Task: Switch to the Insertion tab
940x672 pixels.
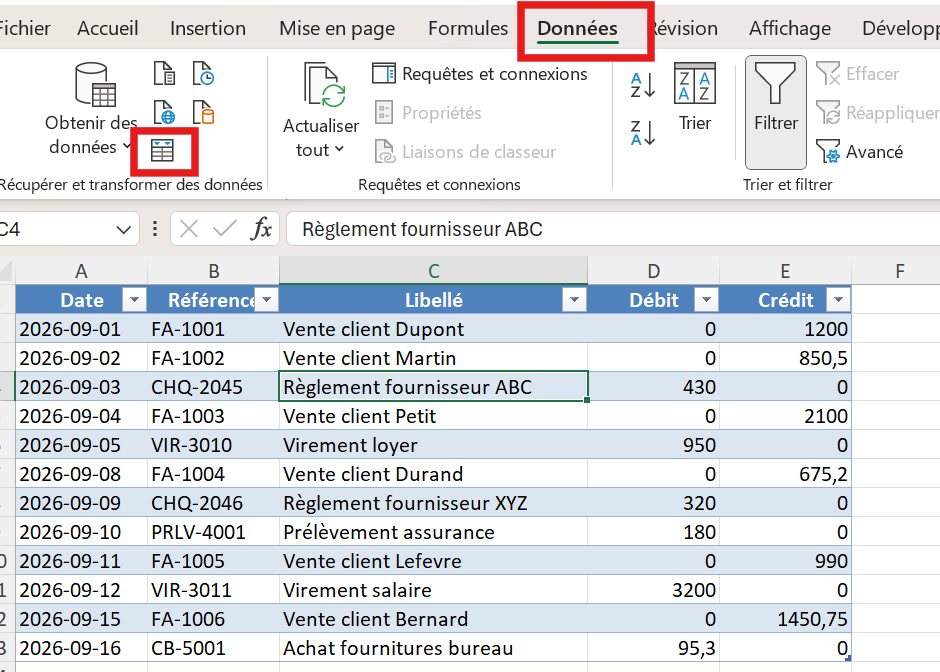Action: [x=208, y=28]
